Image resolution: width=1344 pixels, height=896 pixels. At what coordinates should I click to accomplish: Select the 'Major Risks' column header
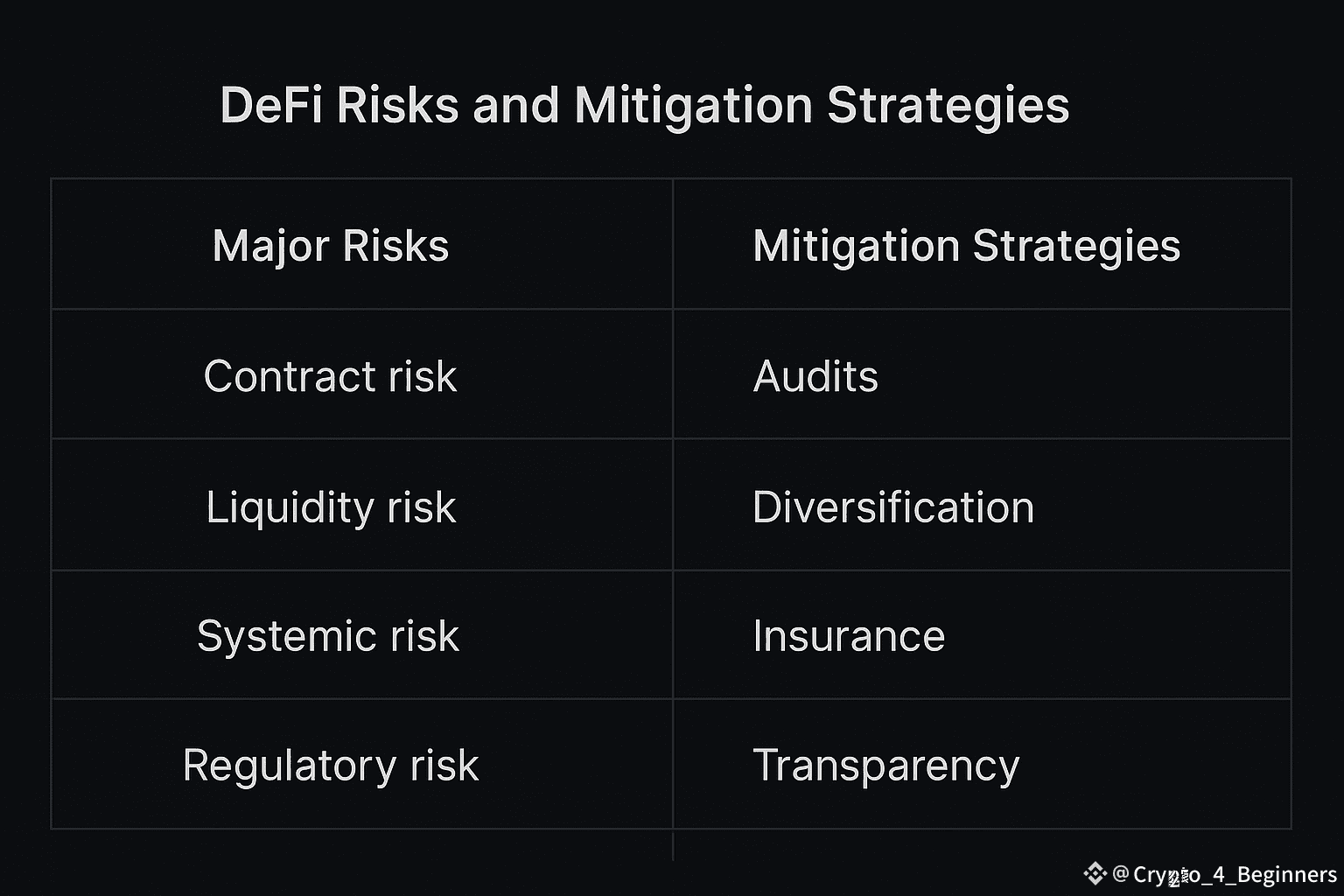[x=331, y=246]
